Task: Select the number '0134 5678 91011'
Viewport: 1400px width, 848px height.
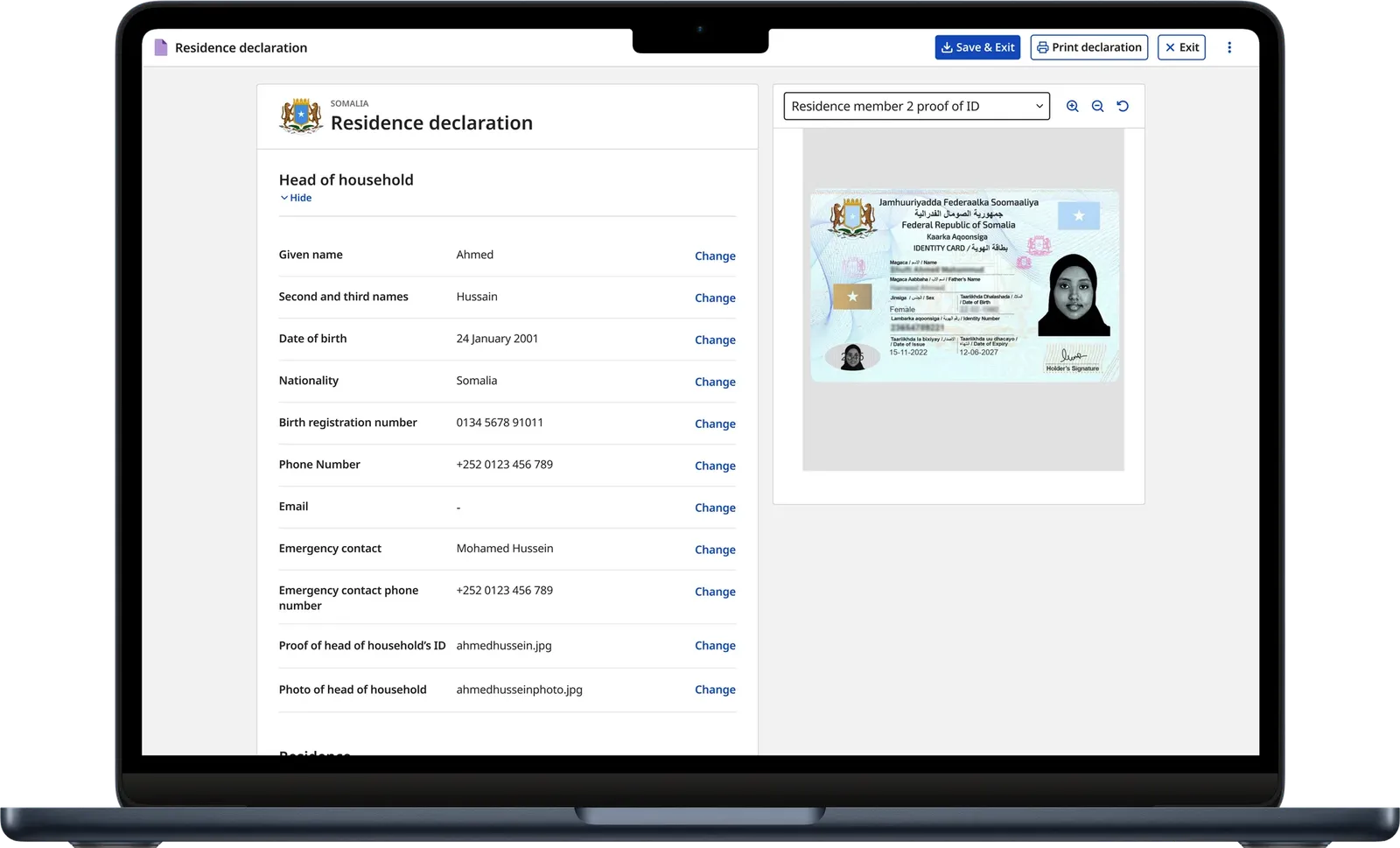Action: click(500, 423)
